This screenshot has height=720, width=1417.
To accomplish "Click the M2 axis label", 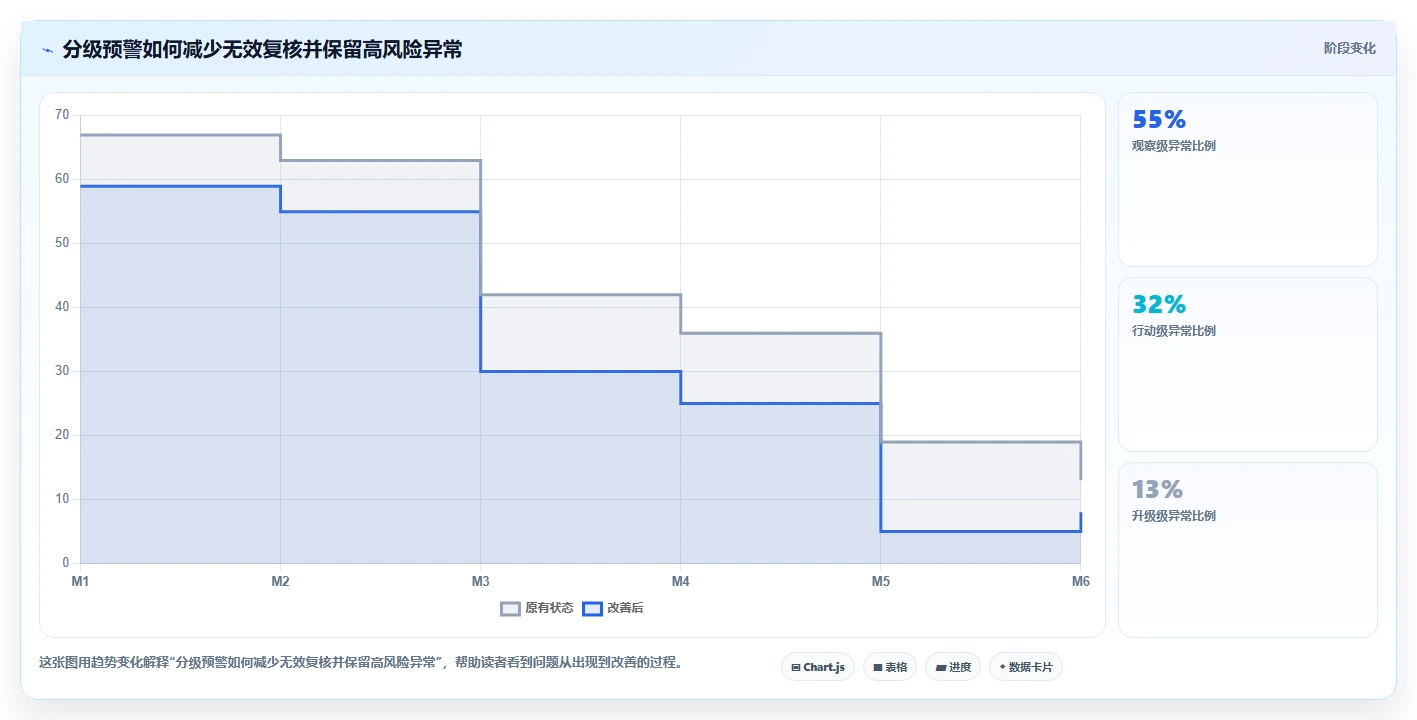I will 280,581.
